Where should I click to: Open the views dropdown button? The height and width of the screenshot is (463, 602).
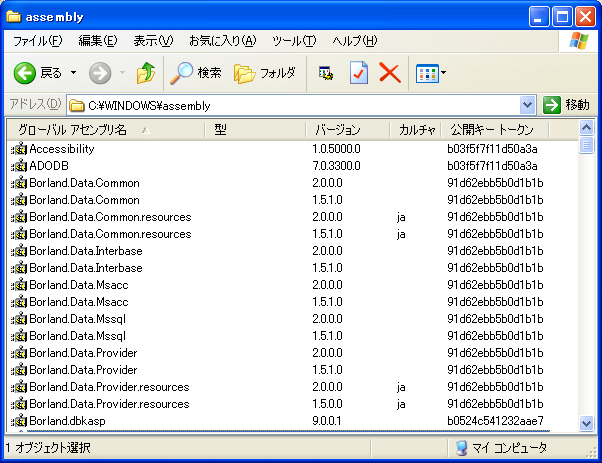pyautogui.click(x=431, y=73)
